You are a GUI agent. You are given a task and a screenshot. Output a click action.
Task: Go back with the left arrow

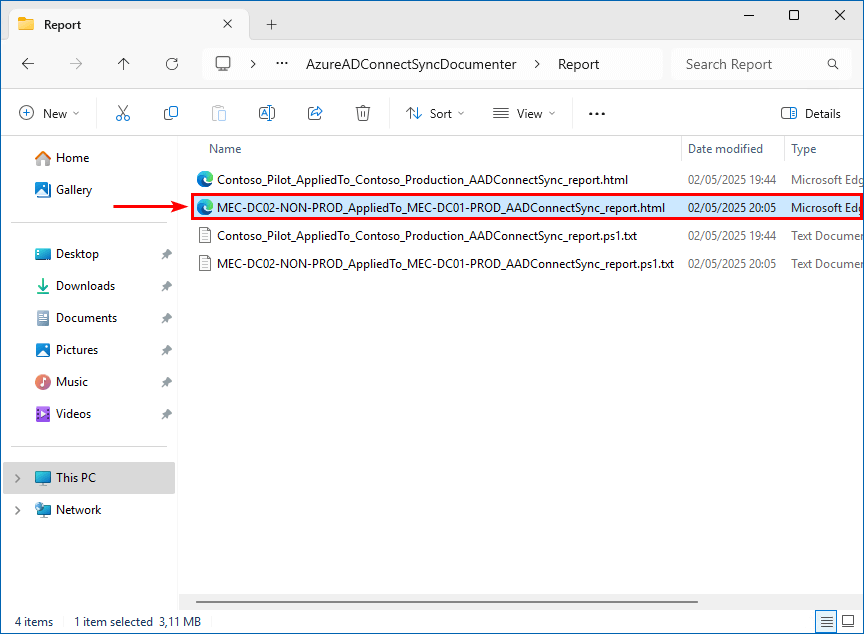(x=28, y=64)
